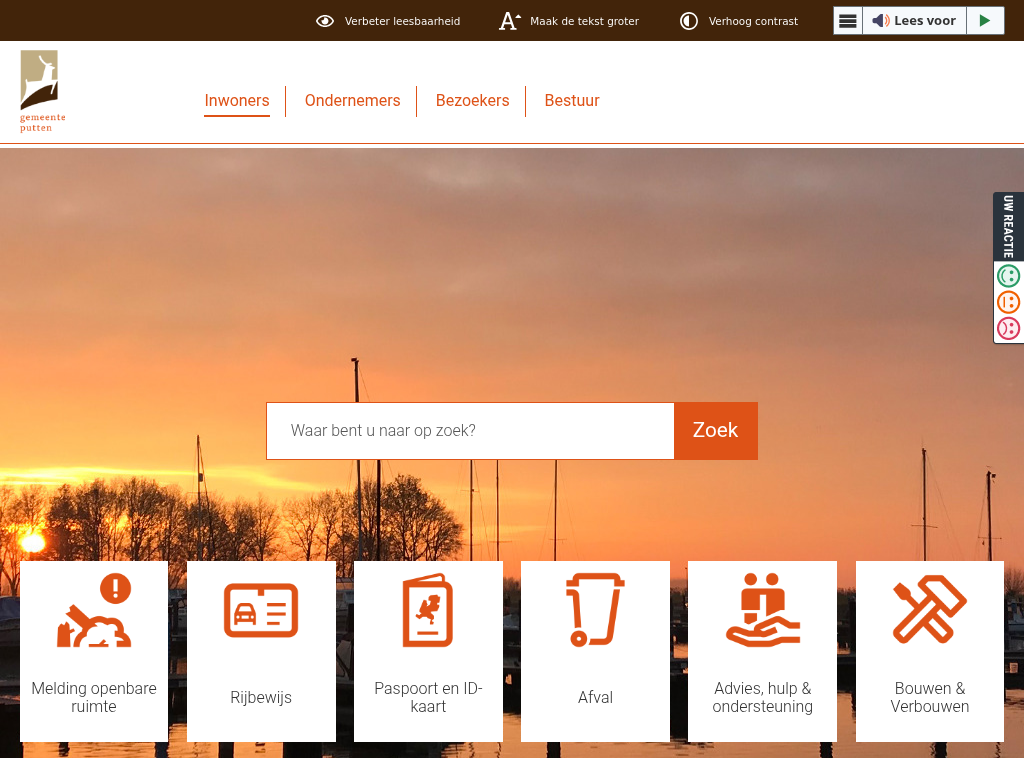
Task: Open the Paspoort en ID-kaart icon
Action: pyautogui.click(x=428, y=611)
